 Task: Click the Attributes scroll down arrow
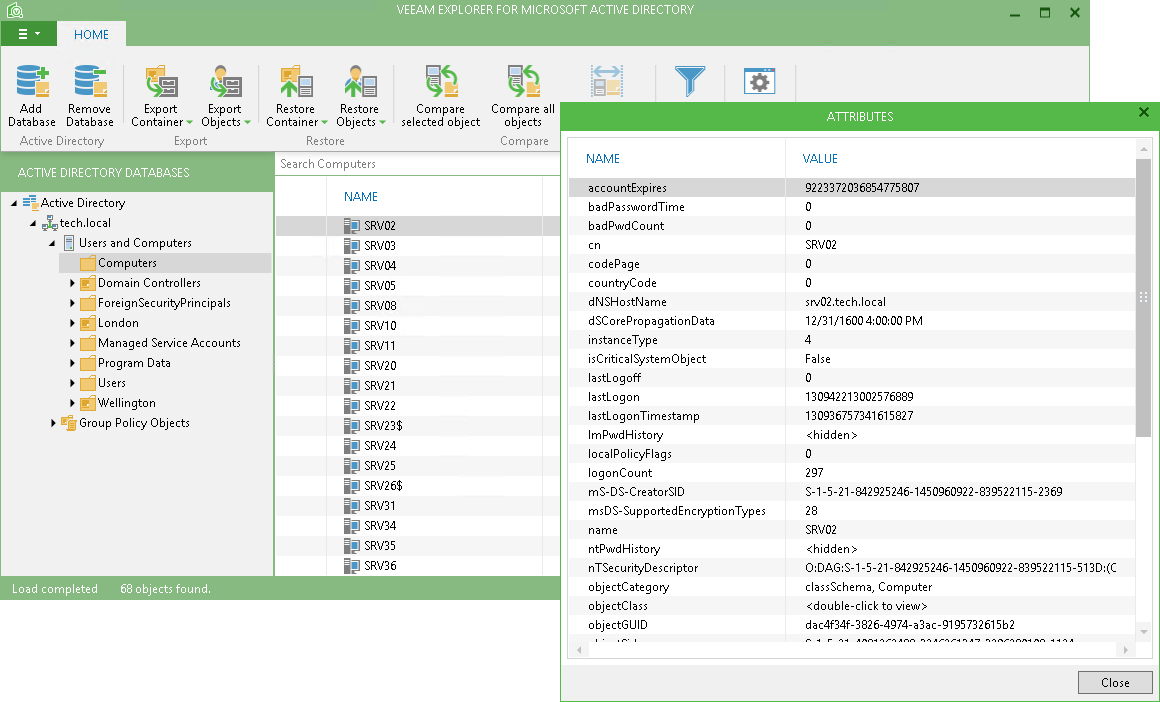click(x=1144, y=632)
